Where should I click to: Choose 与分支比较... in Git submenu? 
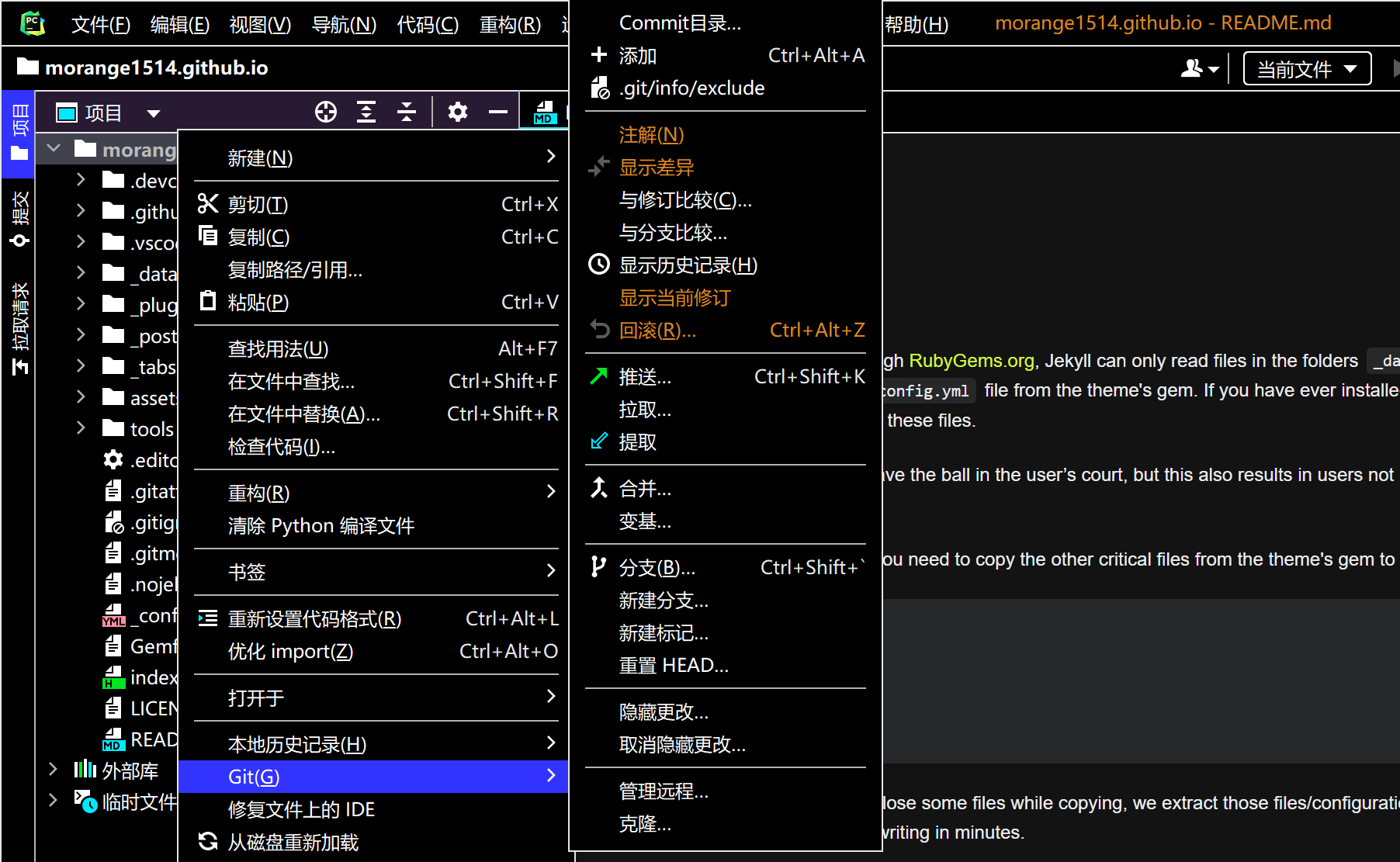(726, 232)
